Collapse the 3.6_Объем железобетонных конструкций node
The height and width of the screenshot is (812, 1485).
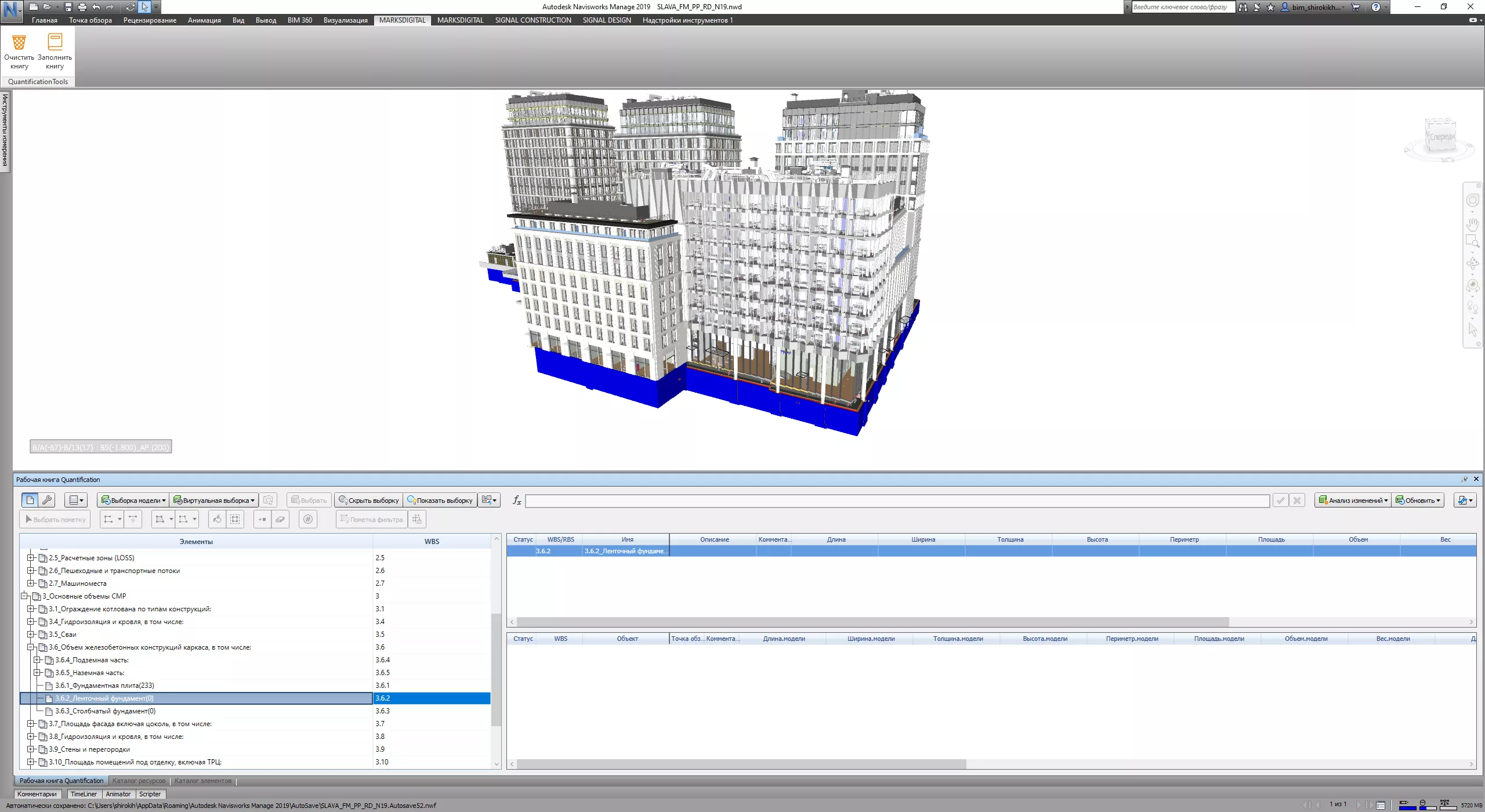click(31, 647)
